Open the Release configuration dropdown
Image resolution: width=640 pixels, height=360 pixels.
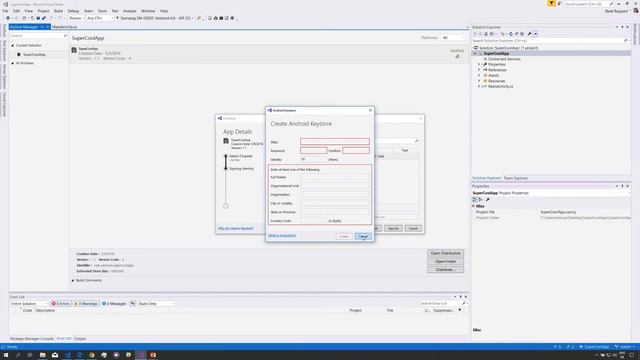pyautogui.click(x=76, y=18)
